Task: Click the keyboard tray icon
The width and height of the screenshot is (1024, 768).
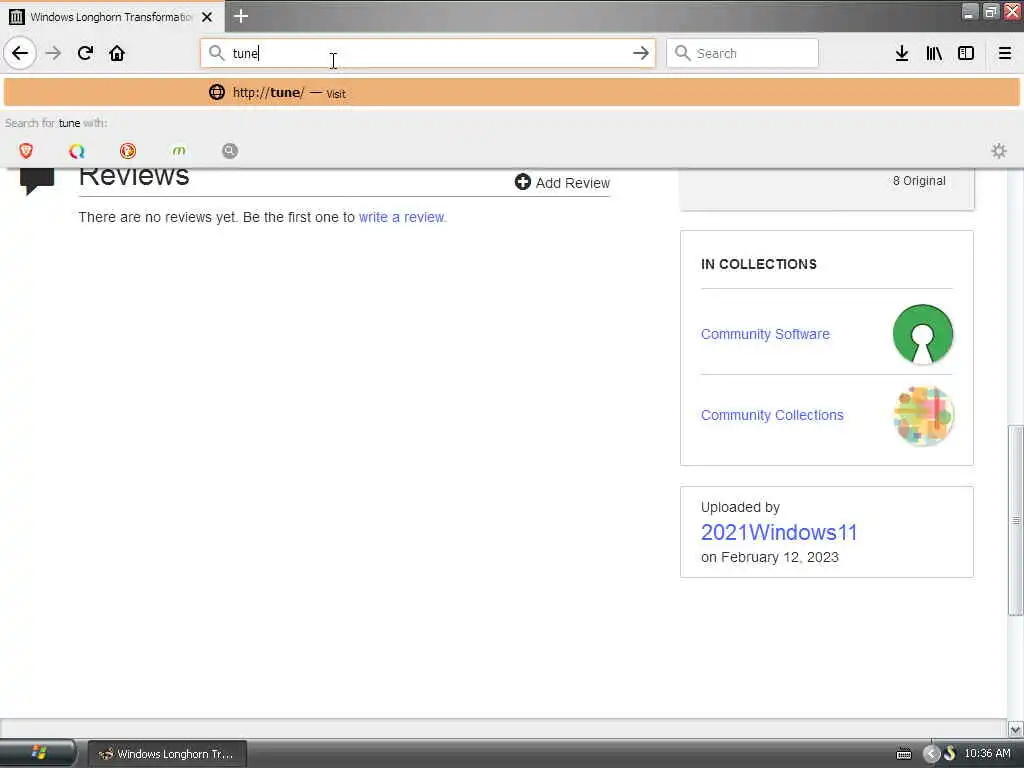Action: pyautogui.click(x=904, y=754)
